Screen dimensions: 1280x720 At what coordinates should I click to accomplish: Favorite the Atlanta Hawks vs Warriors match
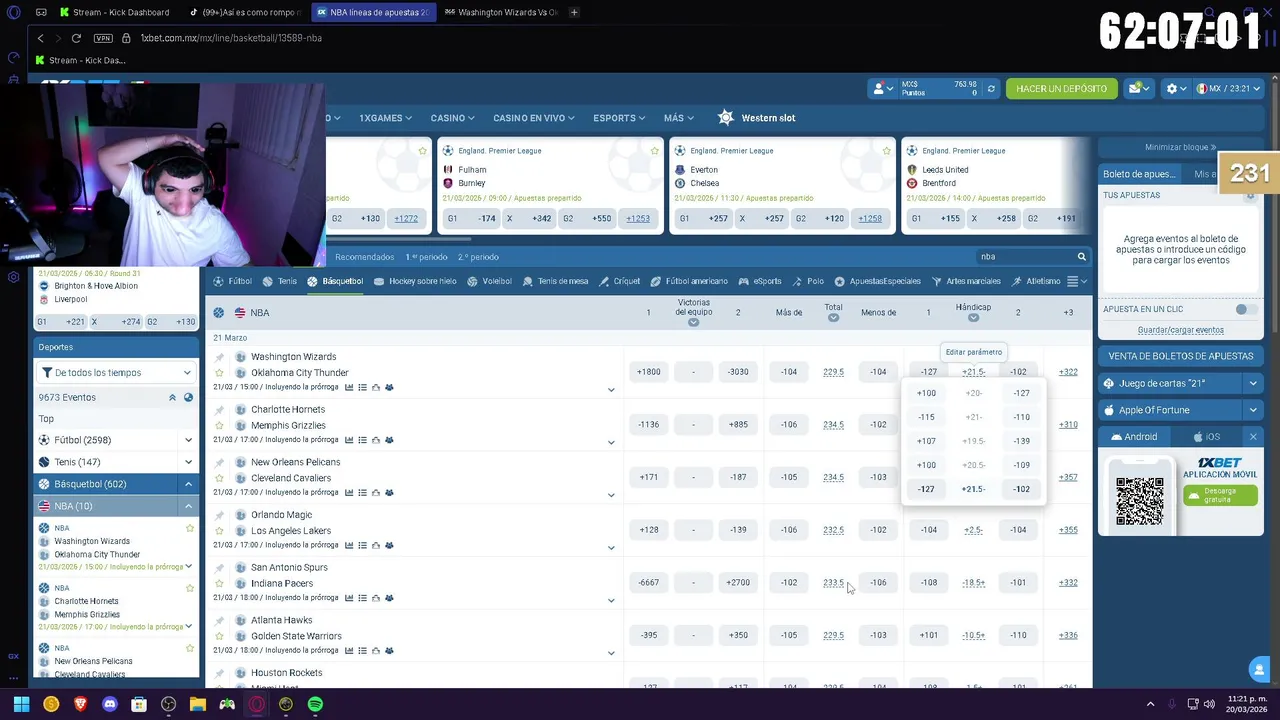coord(219,636)
